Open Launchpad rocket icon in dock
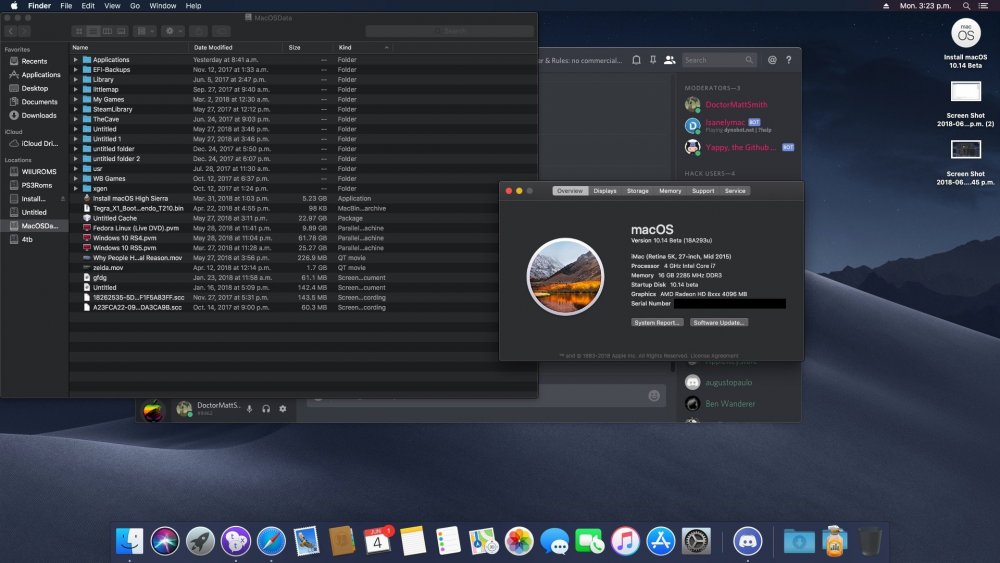The height and width of the screenshot is (563, 1000). [x=200, y=541]
